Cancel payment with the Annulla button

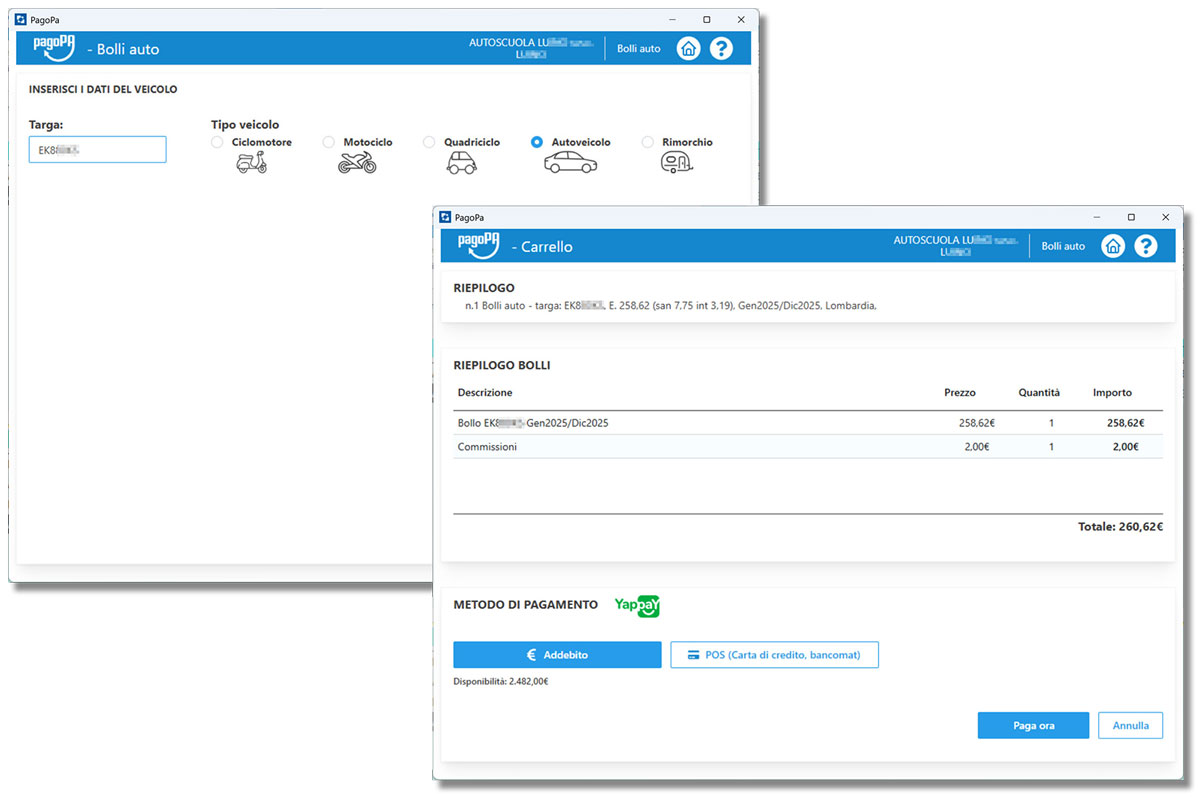coord(1130,726)
